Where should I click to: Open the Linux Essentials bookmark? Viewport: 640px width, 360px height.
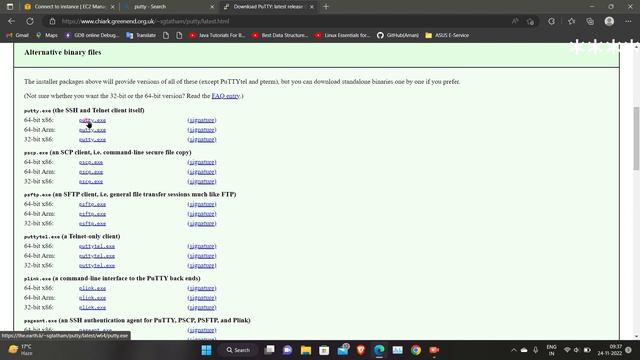(342, 36)
